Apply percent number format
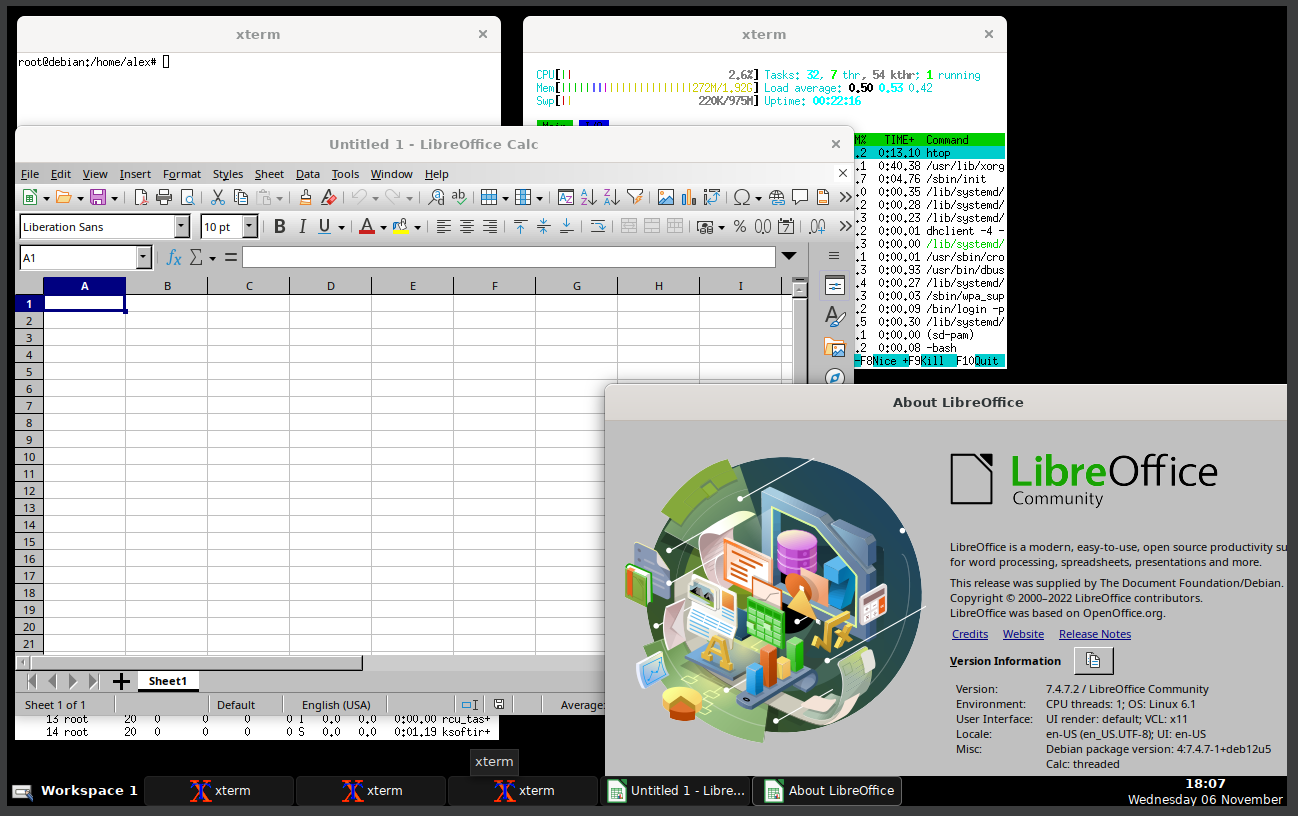This screenshot has height=816, width=1298. click(x=739, y=227)
